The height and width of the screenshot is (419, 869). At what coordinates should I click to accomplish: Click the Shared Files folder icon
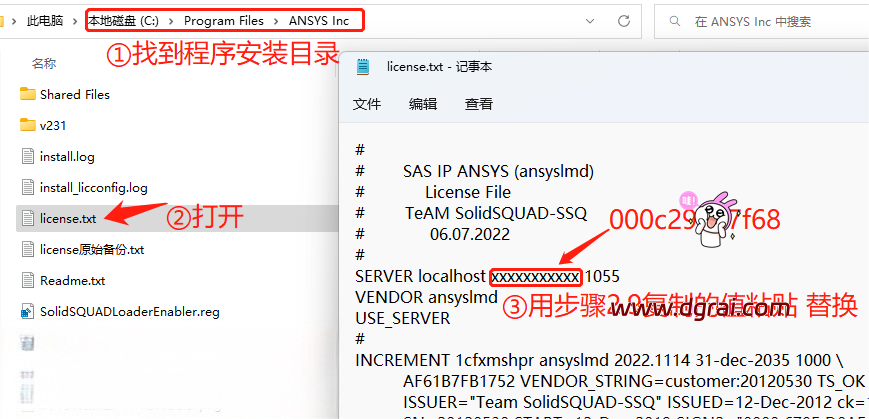point(28,94)
